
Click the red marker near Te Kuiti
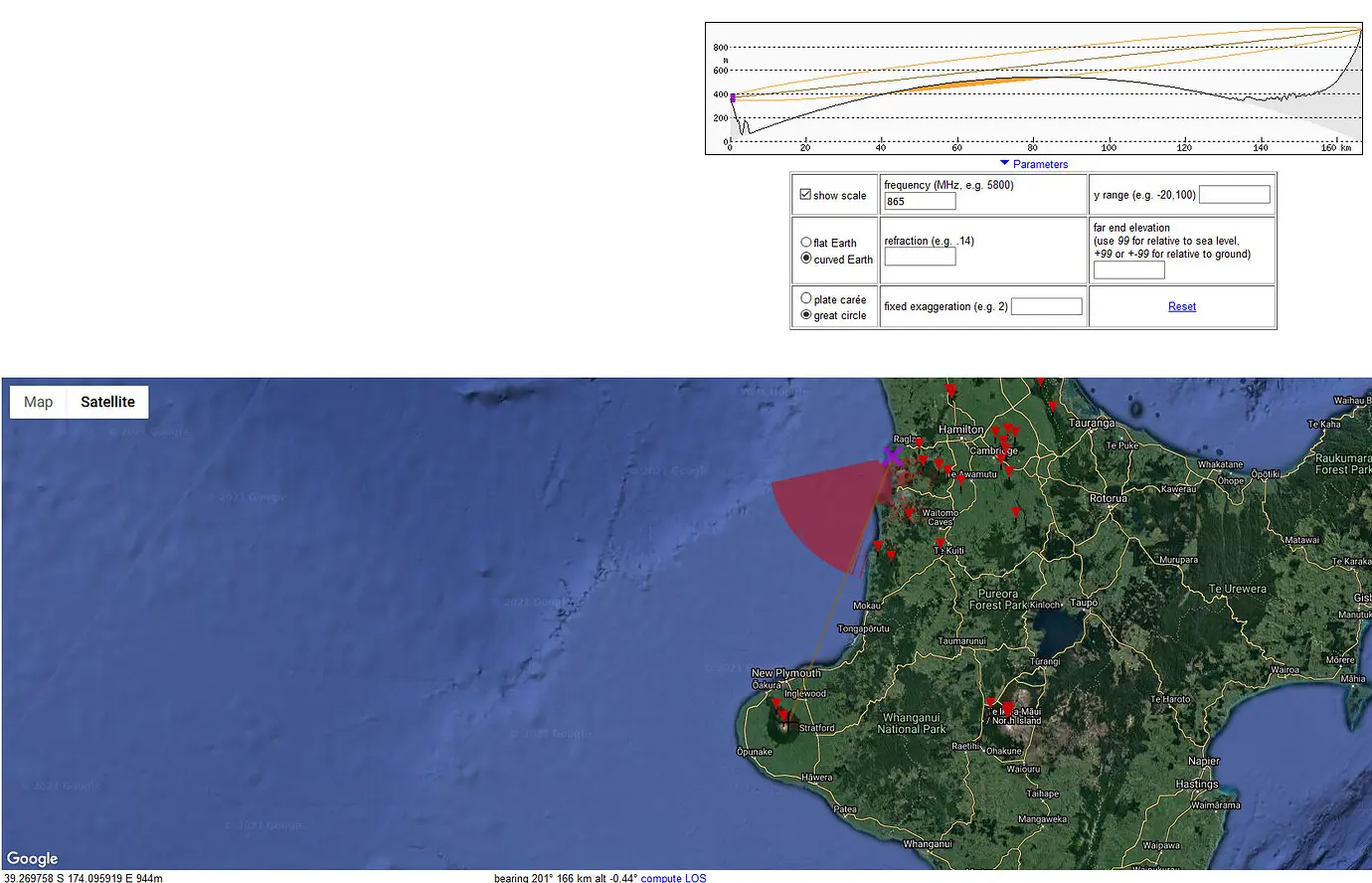click(940, 542)
